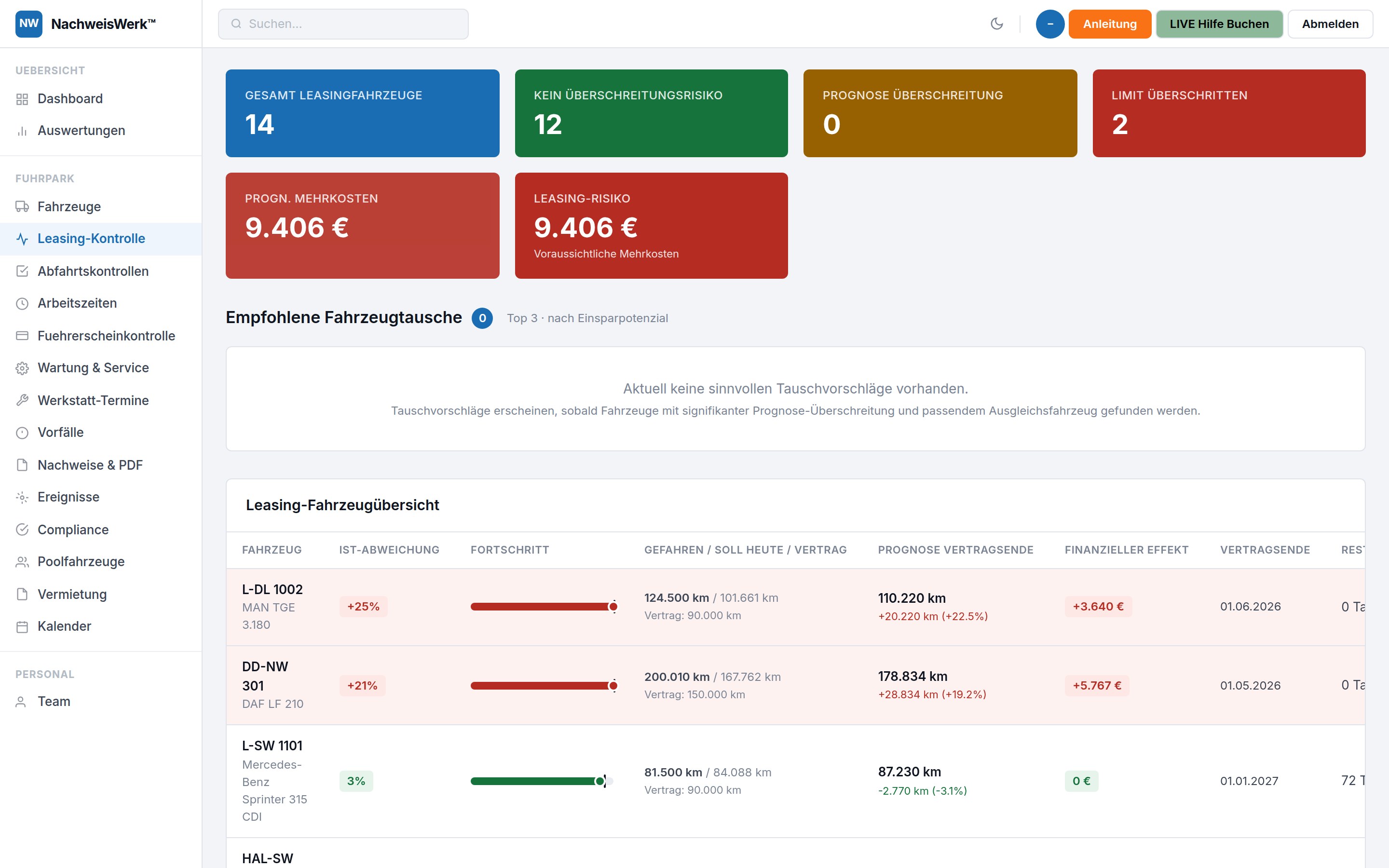Click the Gesamt Leasingfahrzeuge card
The height and width of the screenshot is (868, 1389).
[x=362, y=113]
